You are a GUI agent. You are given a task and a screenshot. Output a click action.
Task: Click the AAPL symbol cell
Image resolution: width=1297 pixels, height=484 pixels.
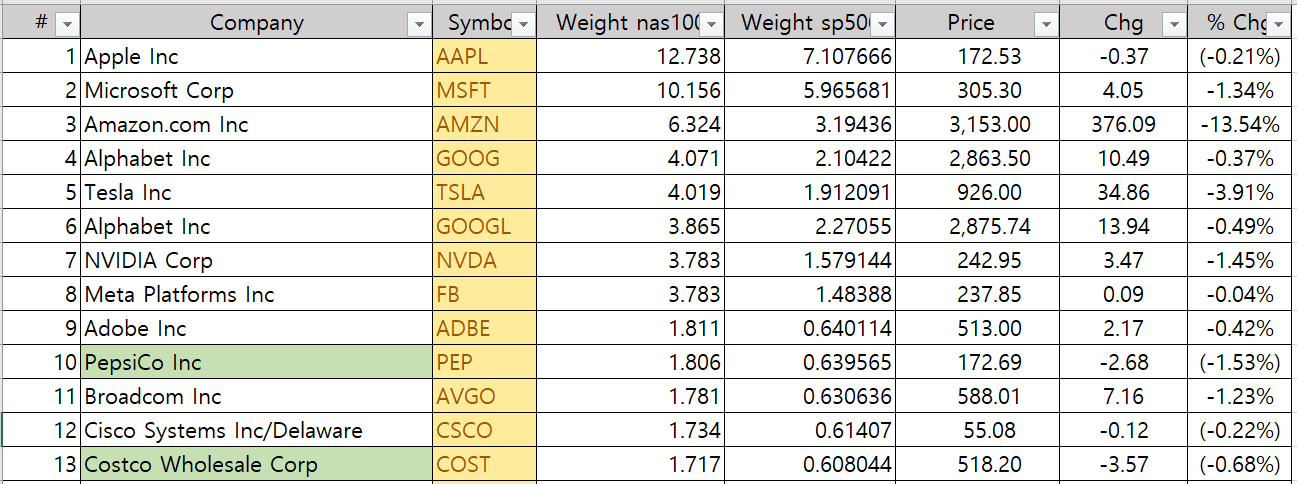pos(485,57)
